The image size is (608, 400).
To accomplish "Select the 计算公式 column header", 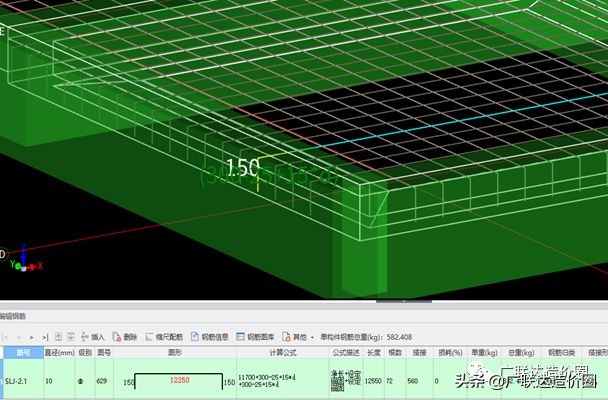I will tap(283, 353).
